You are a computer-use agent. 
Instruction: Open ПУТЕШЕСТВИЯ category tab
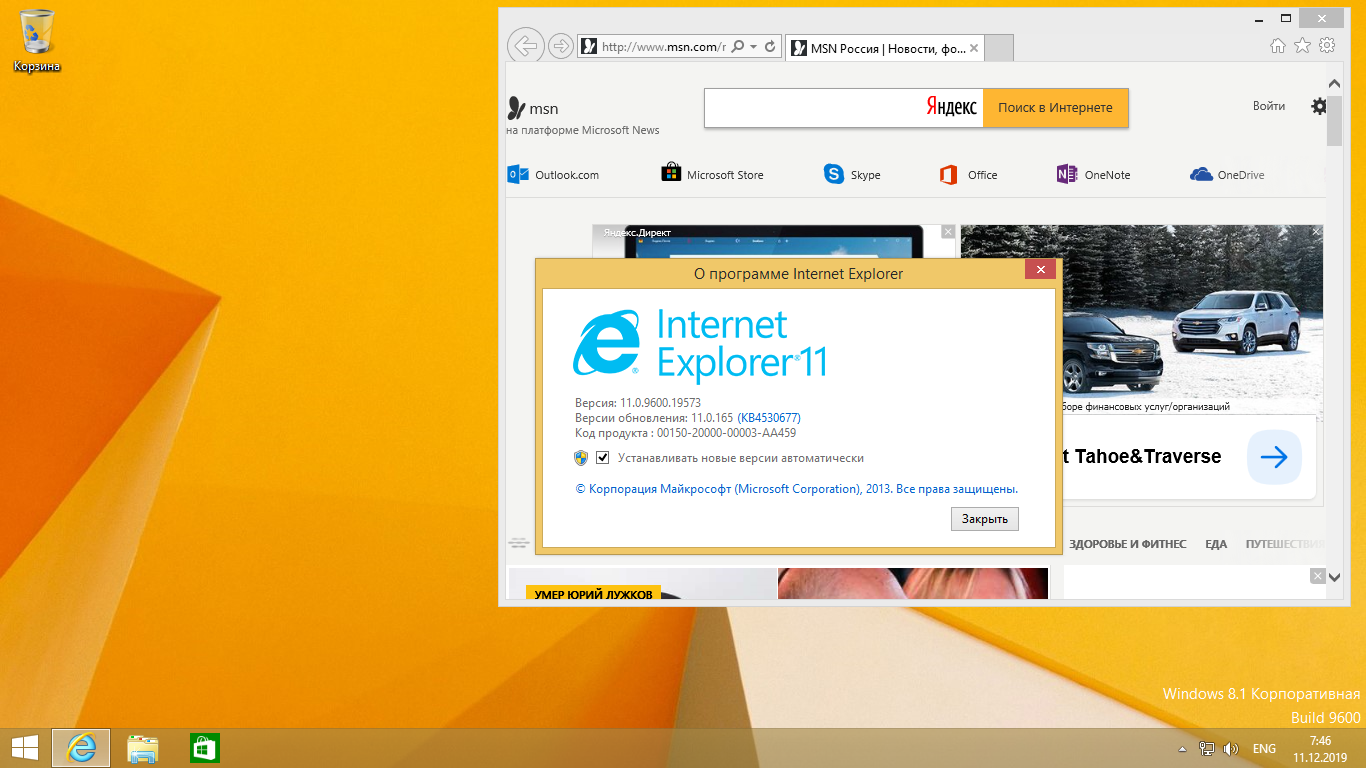[x=1285, y=544]
